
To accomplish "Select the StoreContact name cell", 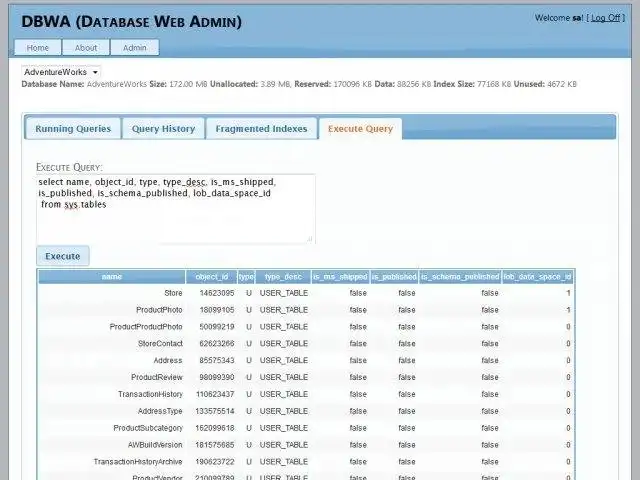I will pyautogui.click(x=160, y=344).
